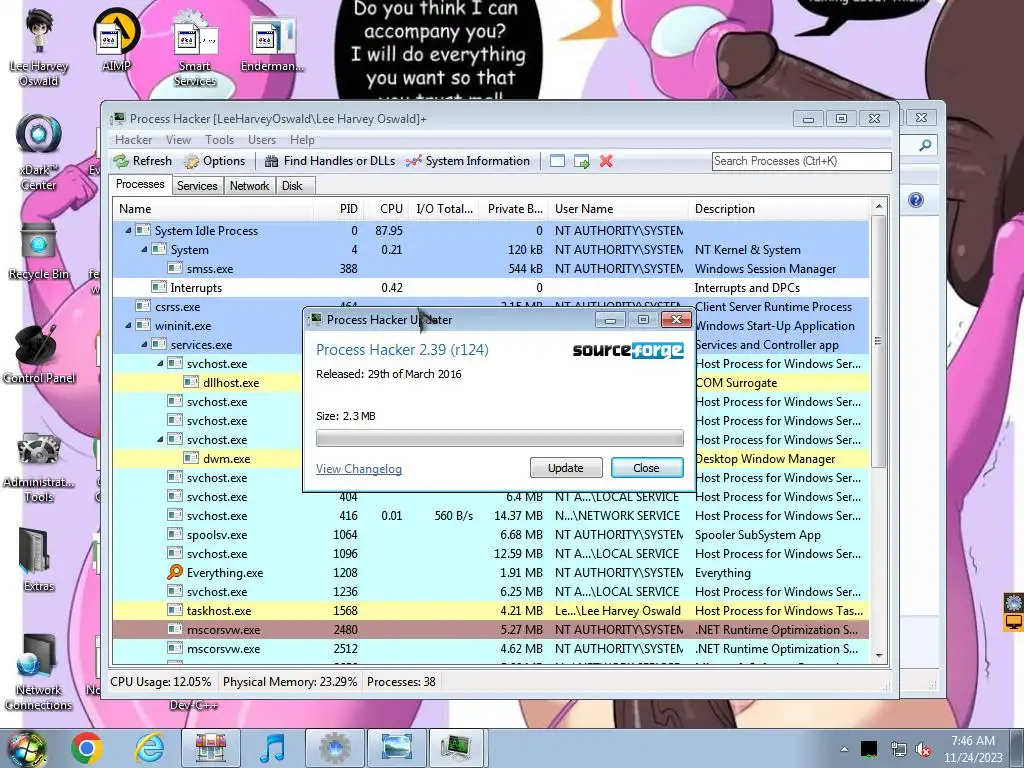
Task: Open the Hacker menu
Action: click(133, 140)
